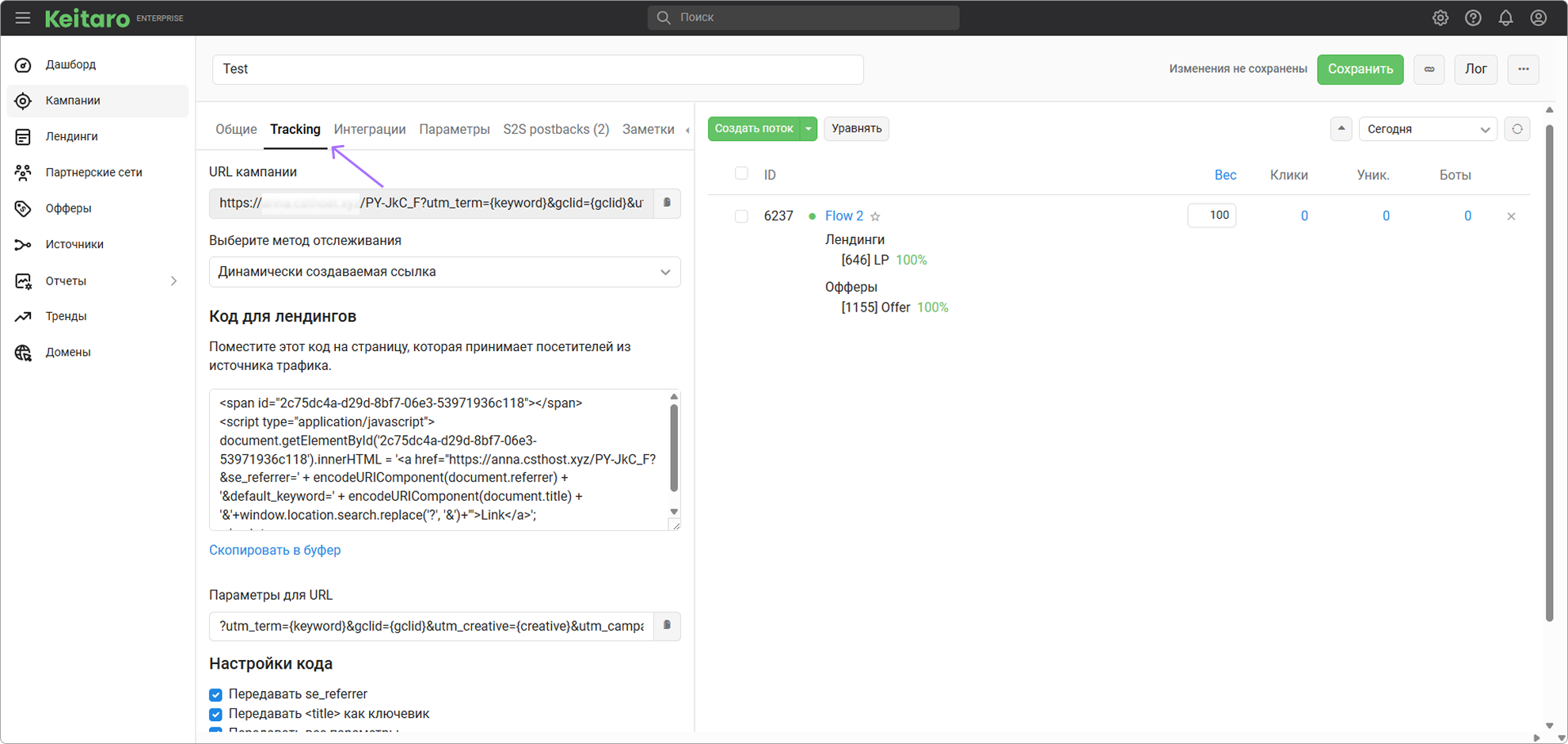
Task: Click the Keitaro logo
Action: (x=87, y=17)
